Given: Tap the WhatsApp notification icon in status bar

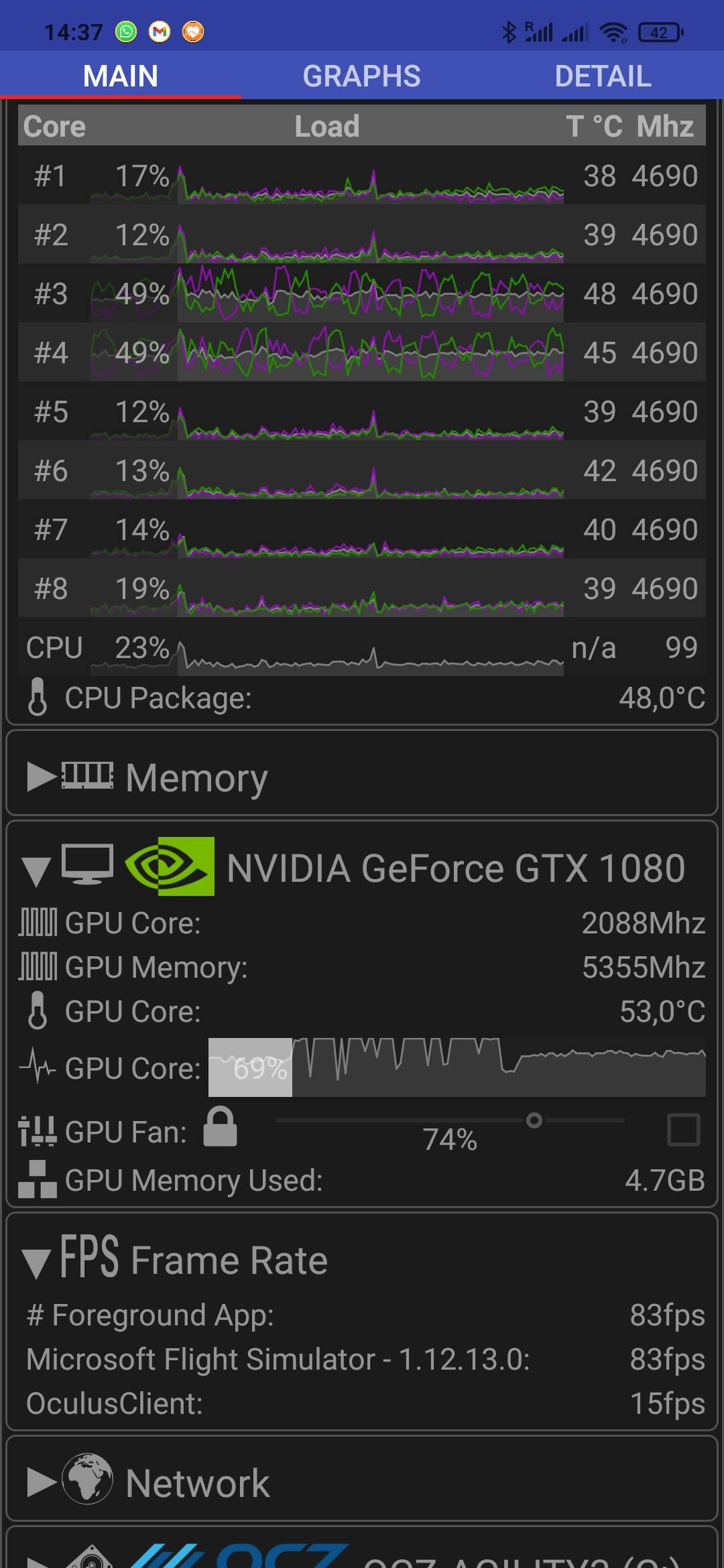Looking at the screenshot, I should [126, 31].
